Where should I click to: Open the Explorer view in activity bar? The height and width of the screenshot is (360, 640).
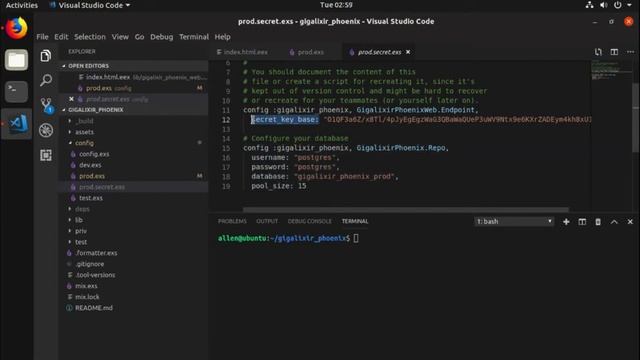pyautogui.click(x=46, y=56)
